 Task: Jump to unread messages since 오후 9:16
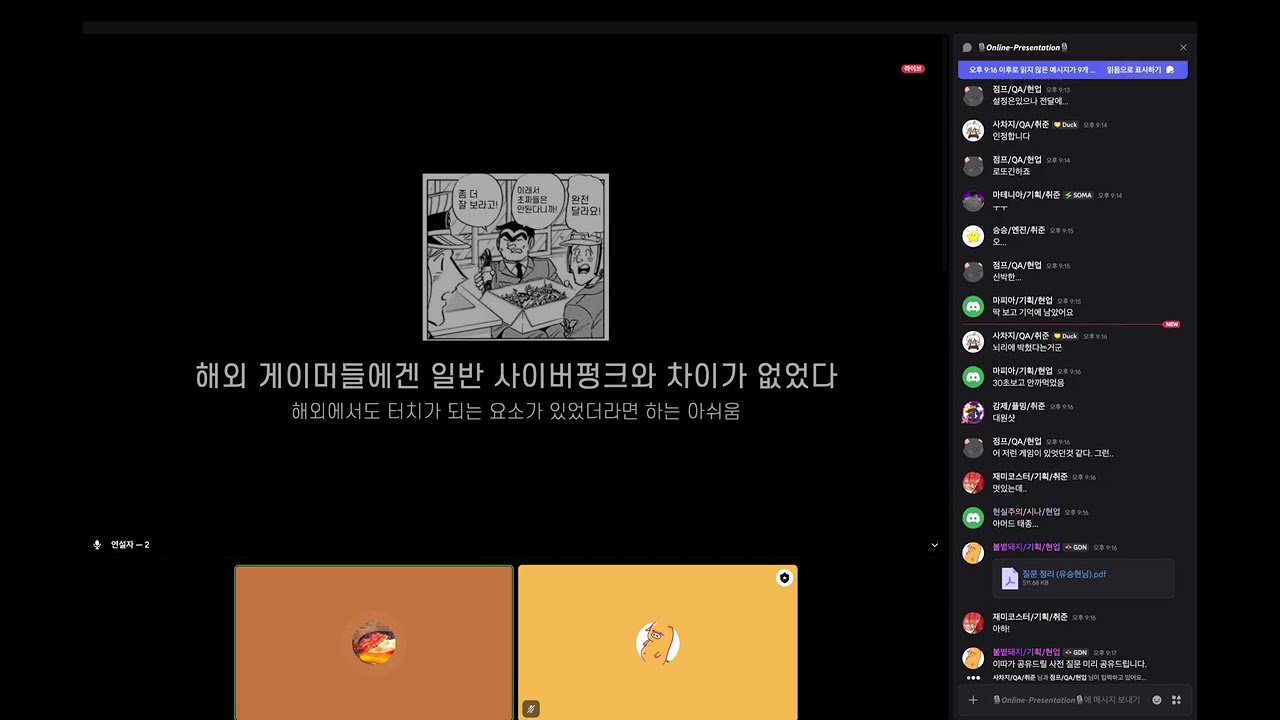coord(1031,70)
